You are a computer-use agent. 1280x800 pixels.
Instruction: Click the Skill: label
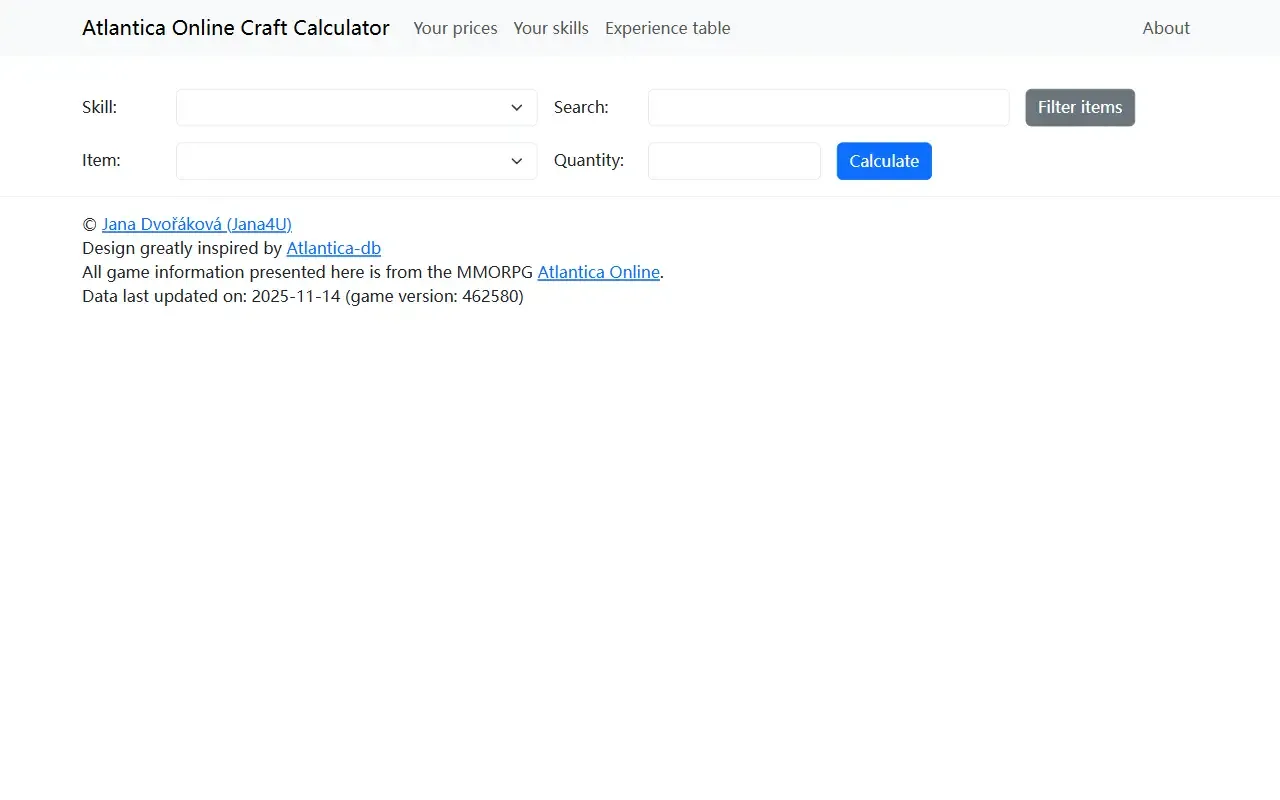100,107
